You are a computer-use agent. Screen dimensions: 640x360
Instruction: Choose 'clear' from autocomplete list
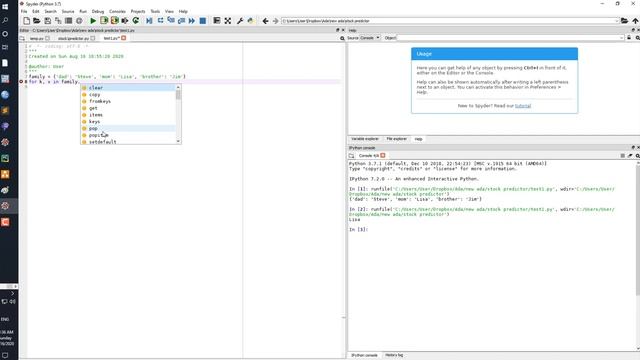tap(128, 88)
